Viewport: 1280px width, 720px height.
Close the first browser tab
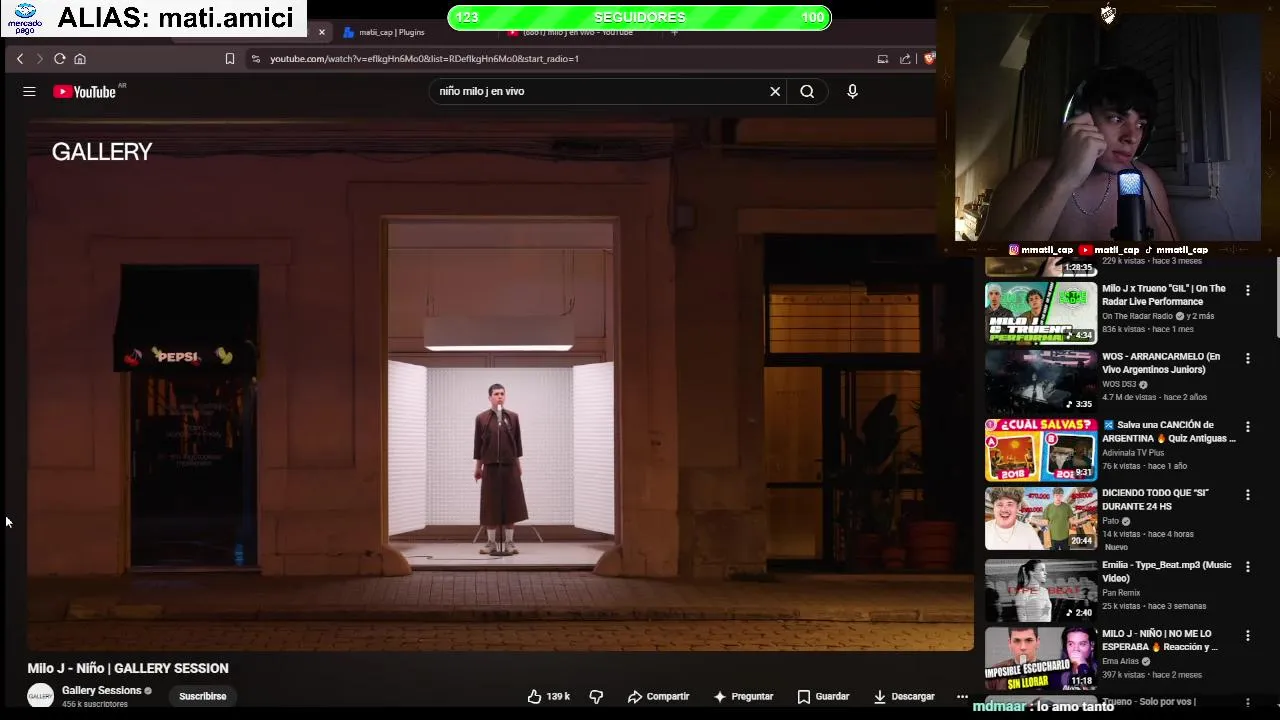[322, 32]
